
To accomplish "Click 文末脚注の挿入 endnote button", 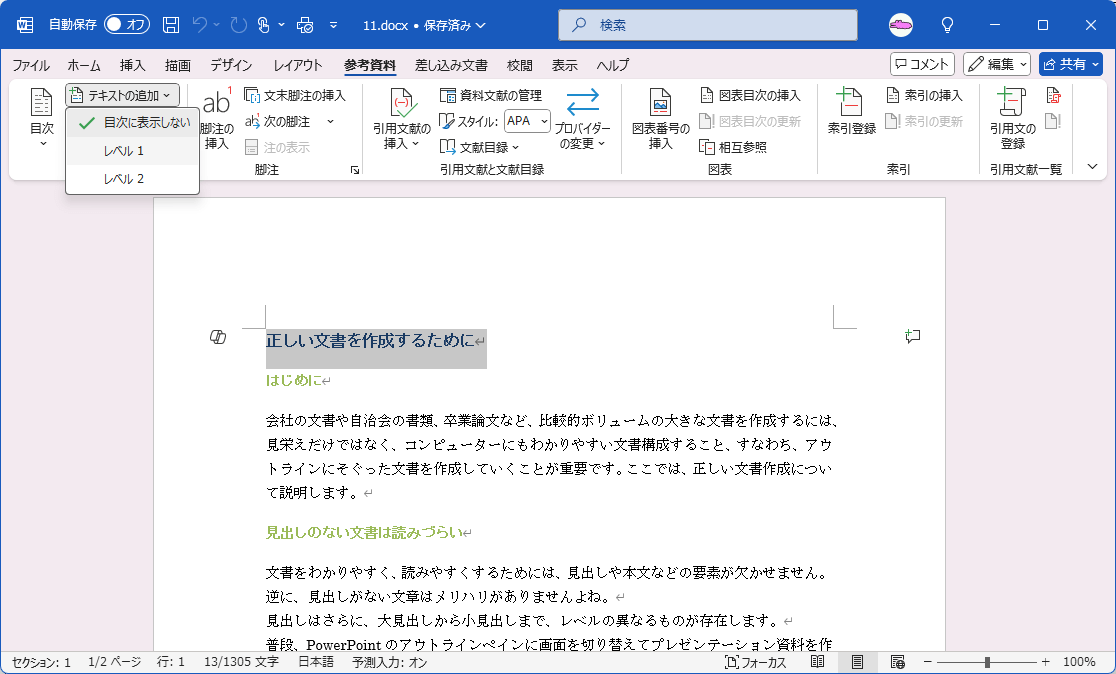I will click(295, 95).
